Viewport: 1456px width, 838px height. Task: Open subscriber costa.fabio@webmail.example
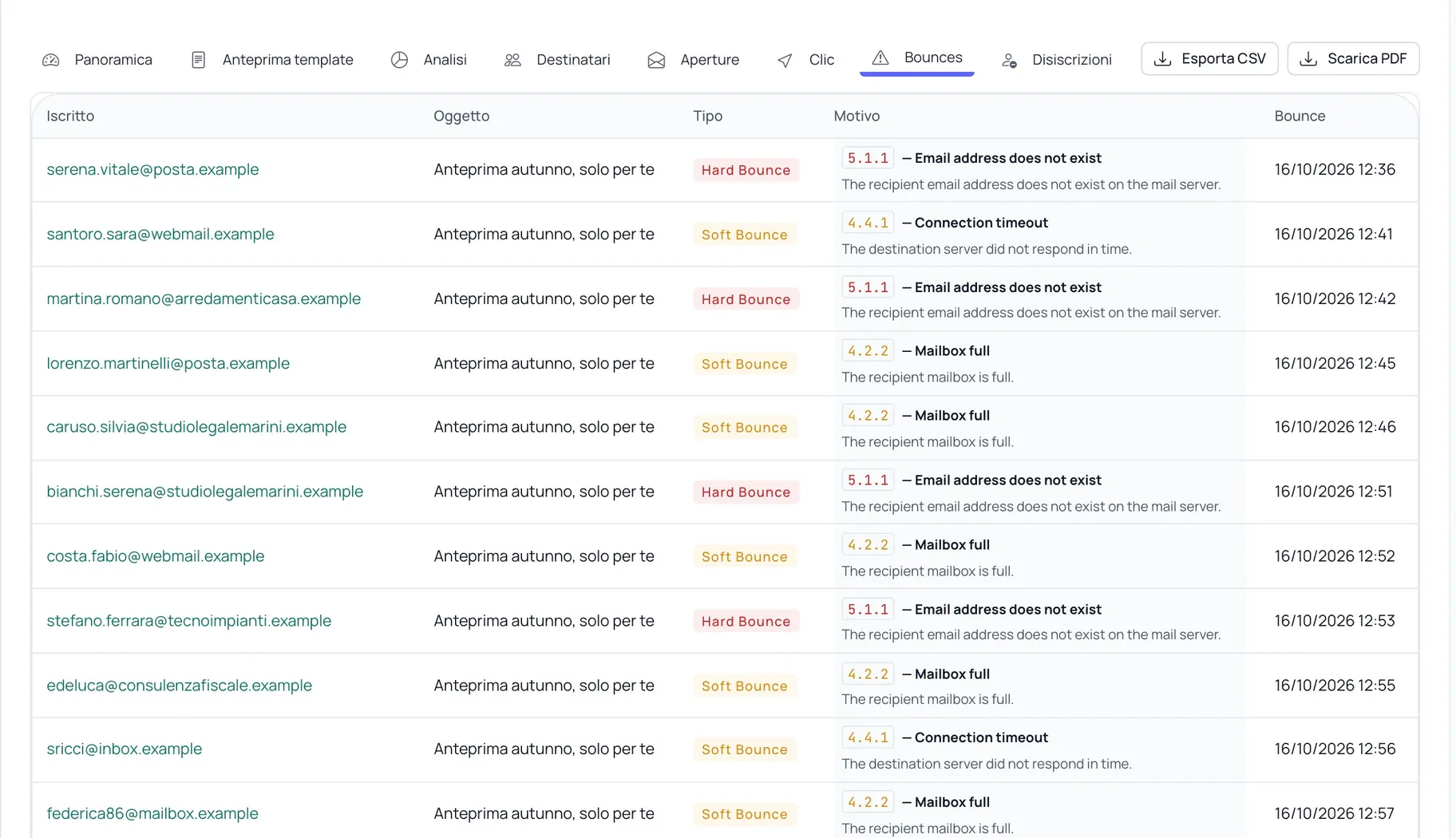click(155, 556)
